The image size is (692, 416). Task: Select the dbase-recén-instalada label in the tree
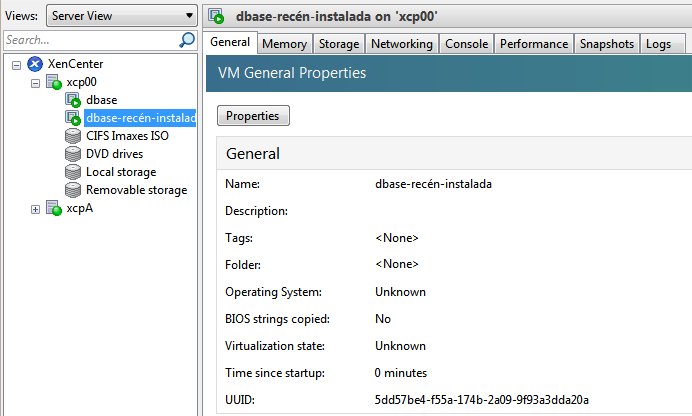point(140,118)
